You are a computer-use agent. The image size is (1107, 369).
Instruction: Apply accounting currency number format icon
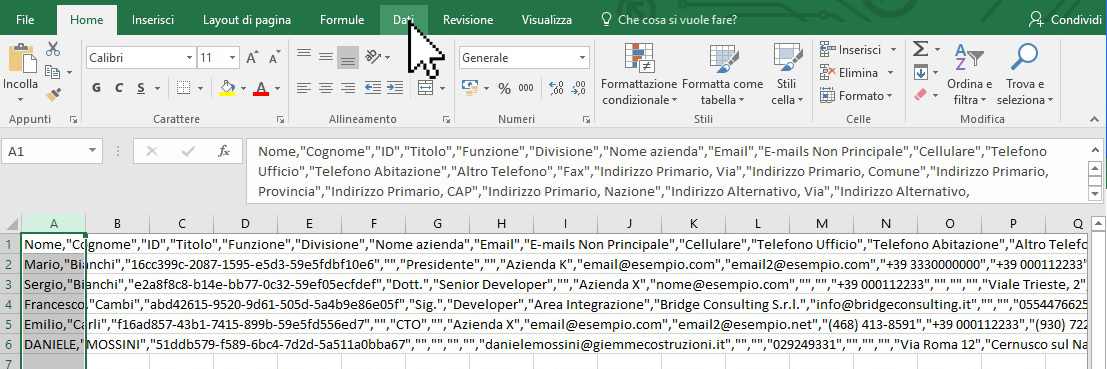(x=470, y=88)
